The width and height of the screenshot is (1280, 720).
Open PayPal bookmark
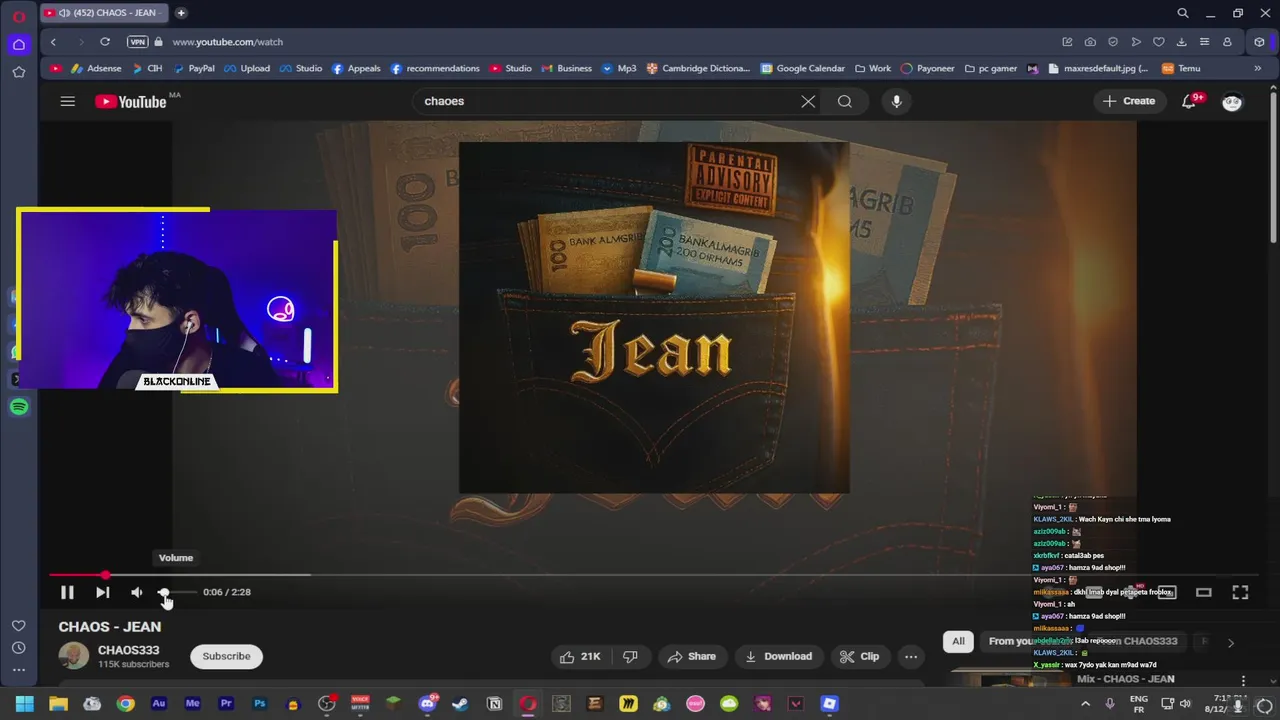coord(194,69)
